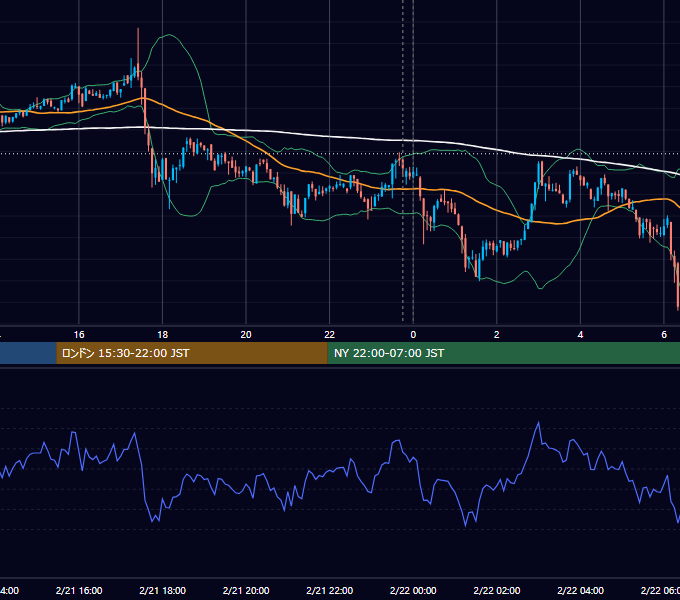Click the 2 hour label on price chart axis
Image resolution: width=680 pixels, height=600 pixels.
pyautogui.click(x=497, y=335)
